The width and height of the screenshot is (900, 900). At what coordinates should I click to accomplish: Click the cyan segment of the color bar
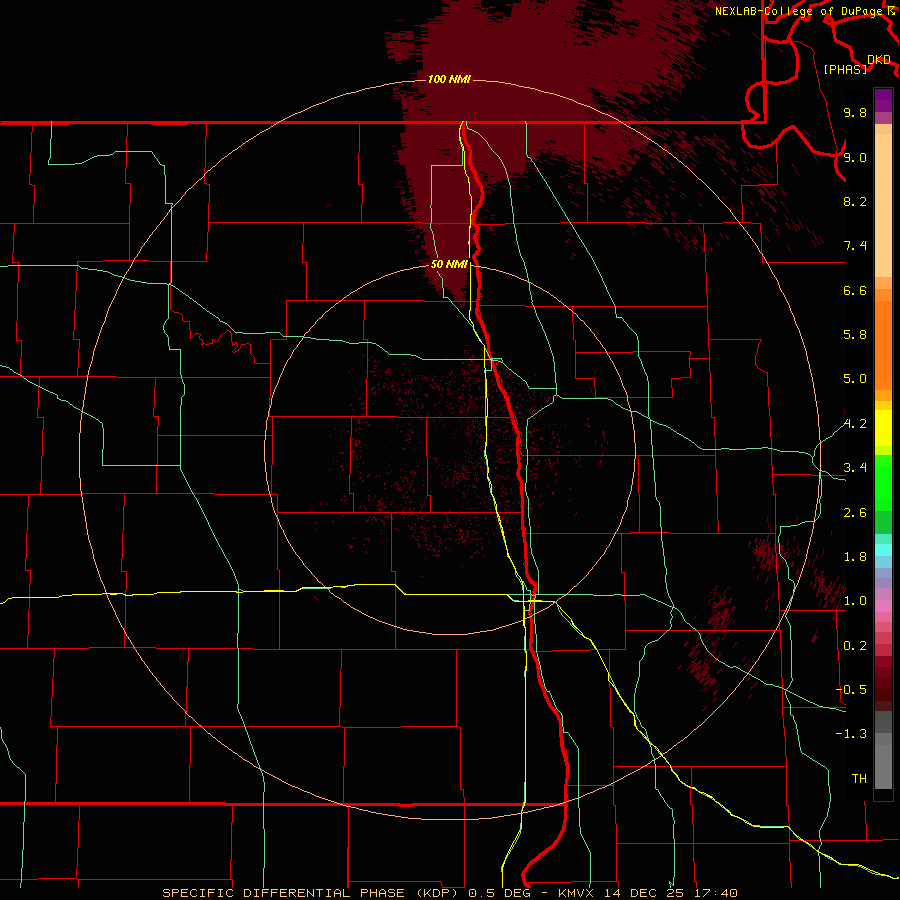tap(883, 550)
